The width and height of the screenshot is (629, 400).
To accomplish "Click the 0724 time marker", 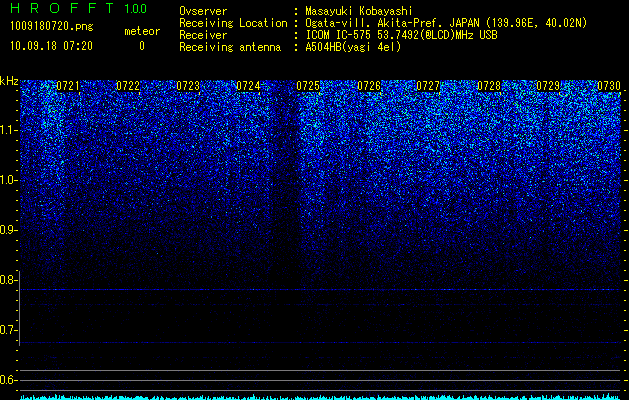I will (248, 86).
